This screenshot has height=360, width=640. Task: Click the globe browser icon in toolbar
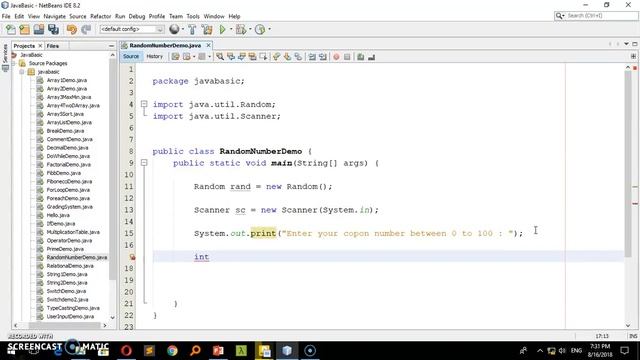point(174,29)
